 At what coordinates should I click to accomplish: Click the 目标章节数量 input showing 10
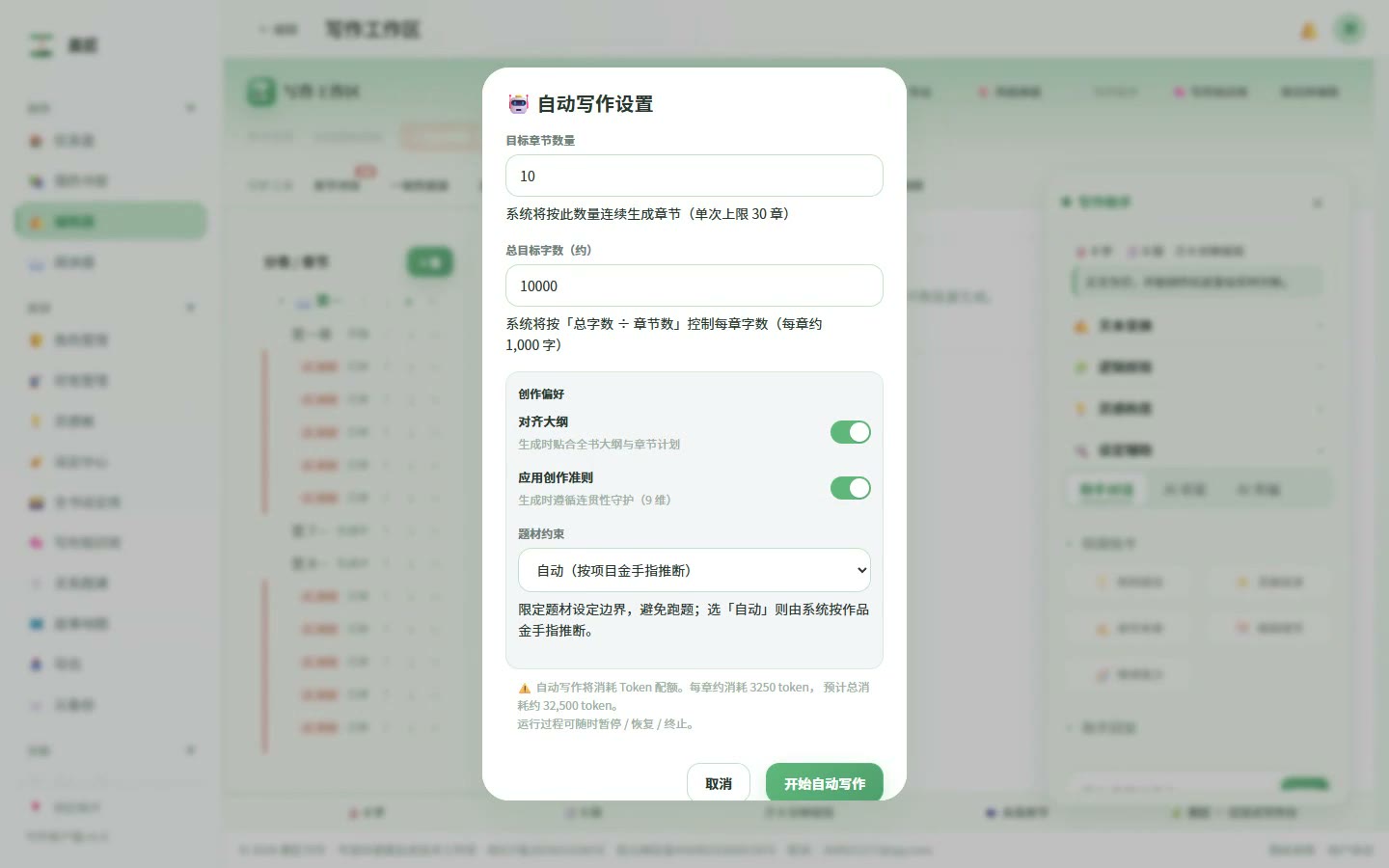pyautogui.click(x=694, y=176)
